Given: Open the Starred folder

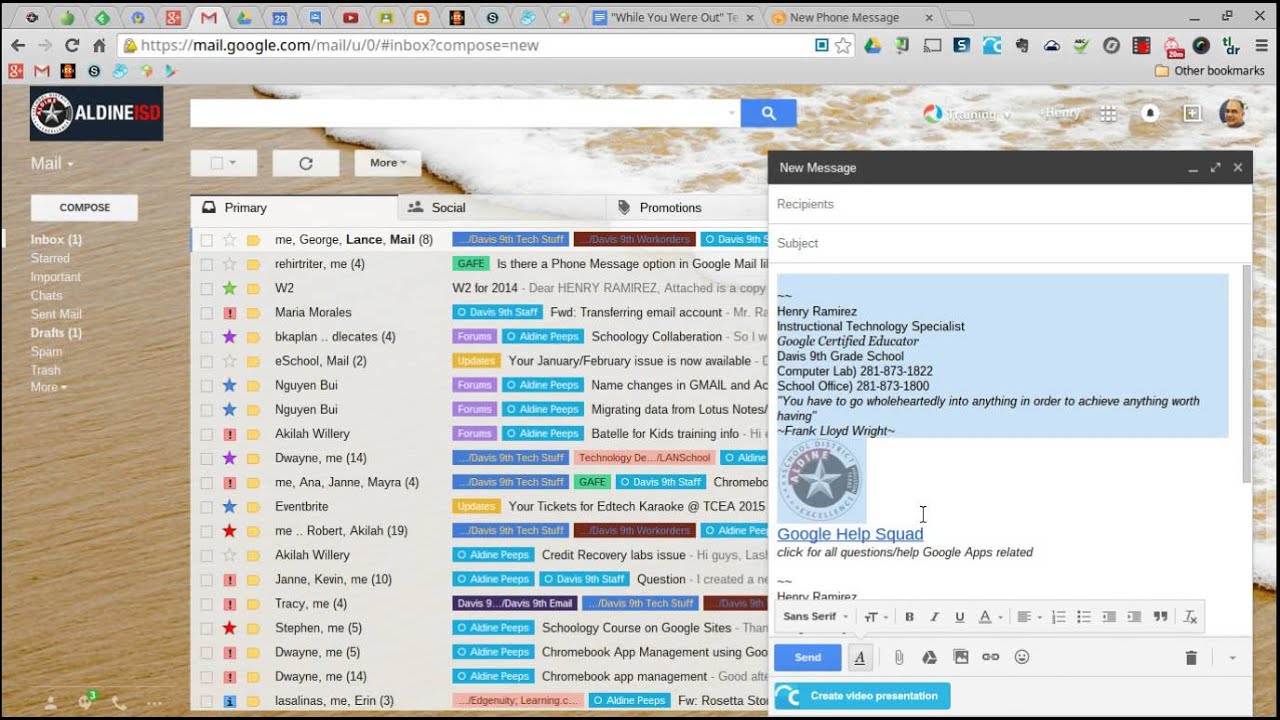Looking at the screenshot, I should 50,258.
